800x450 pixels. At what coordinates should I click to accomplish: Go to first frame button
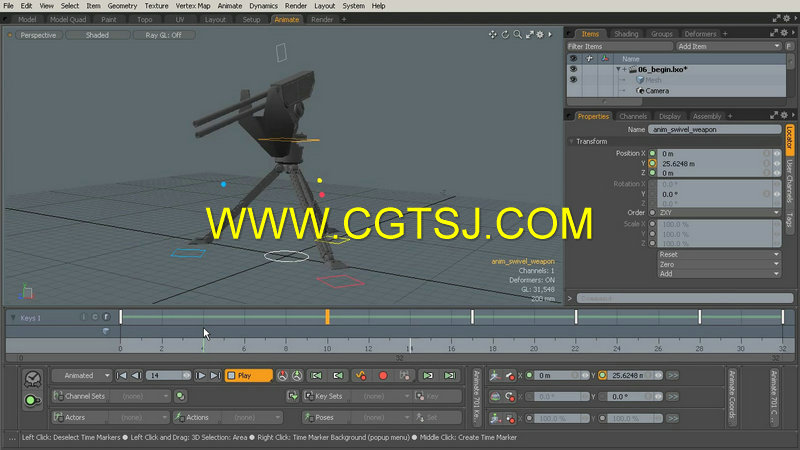click(121, 376)
